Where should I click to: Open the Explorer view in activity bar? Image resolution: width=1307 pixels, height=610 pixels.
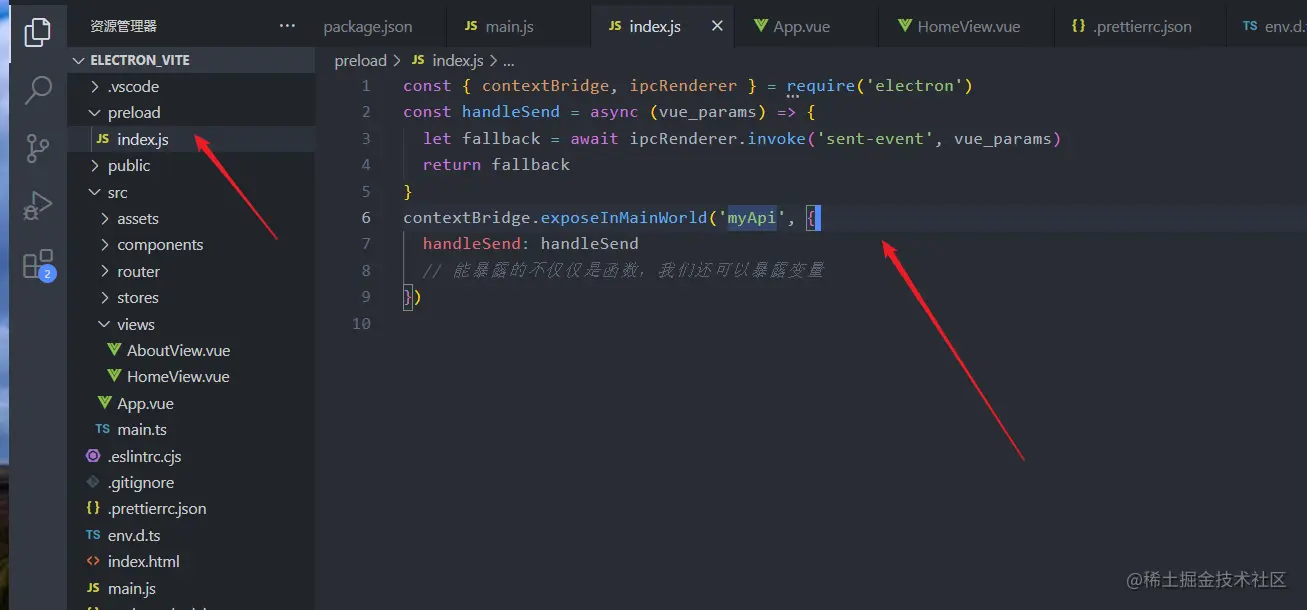(x=37, y=32)
